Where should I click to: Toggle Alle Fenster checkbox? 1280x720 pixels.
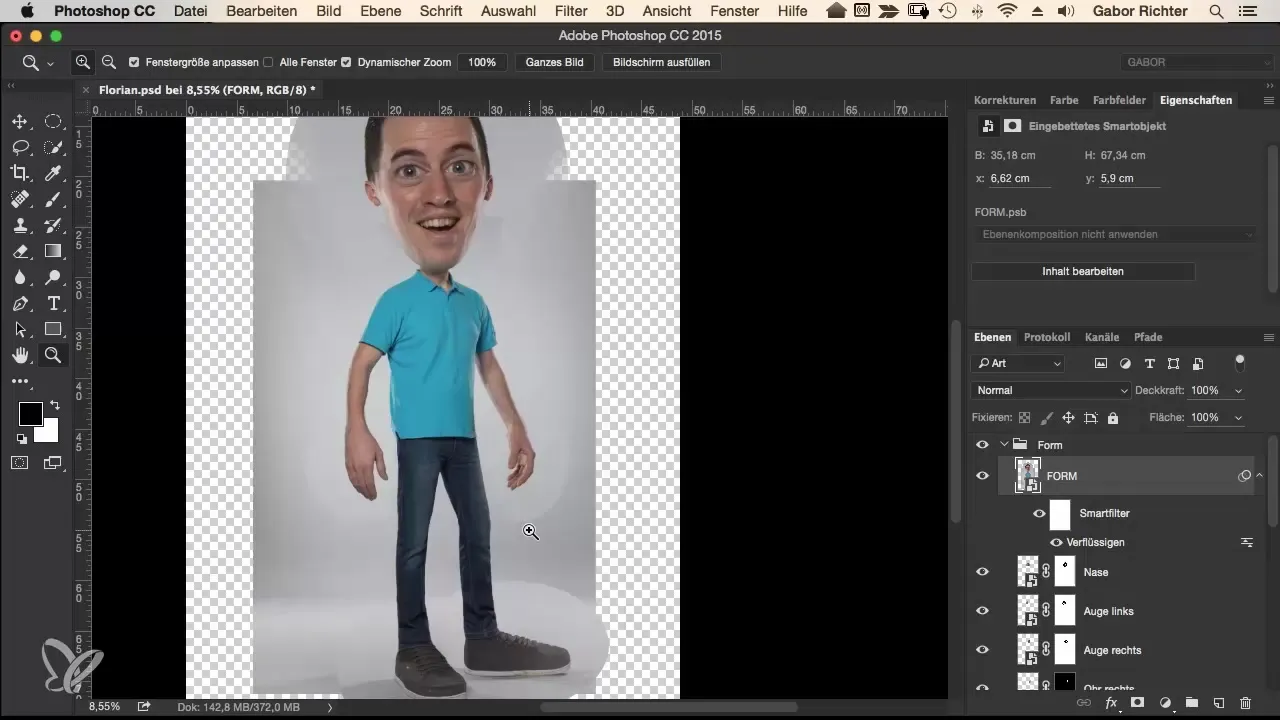point(268,62)
